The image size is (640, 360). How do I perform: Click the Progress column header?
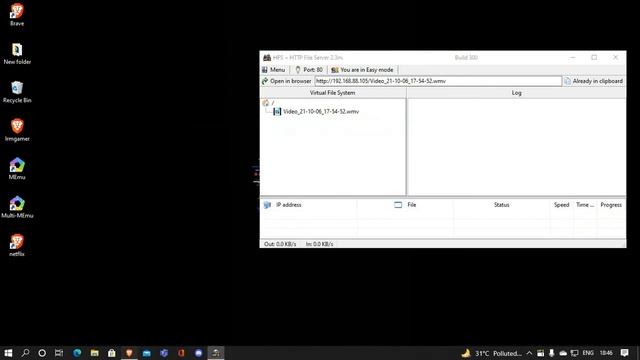click(611, 205)
